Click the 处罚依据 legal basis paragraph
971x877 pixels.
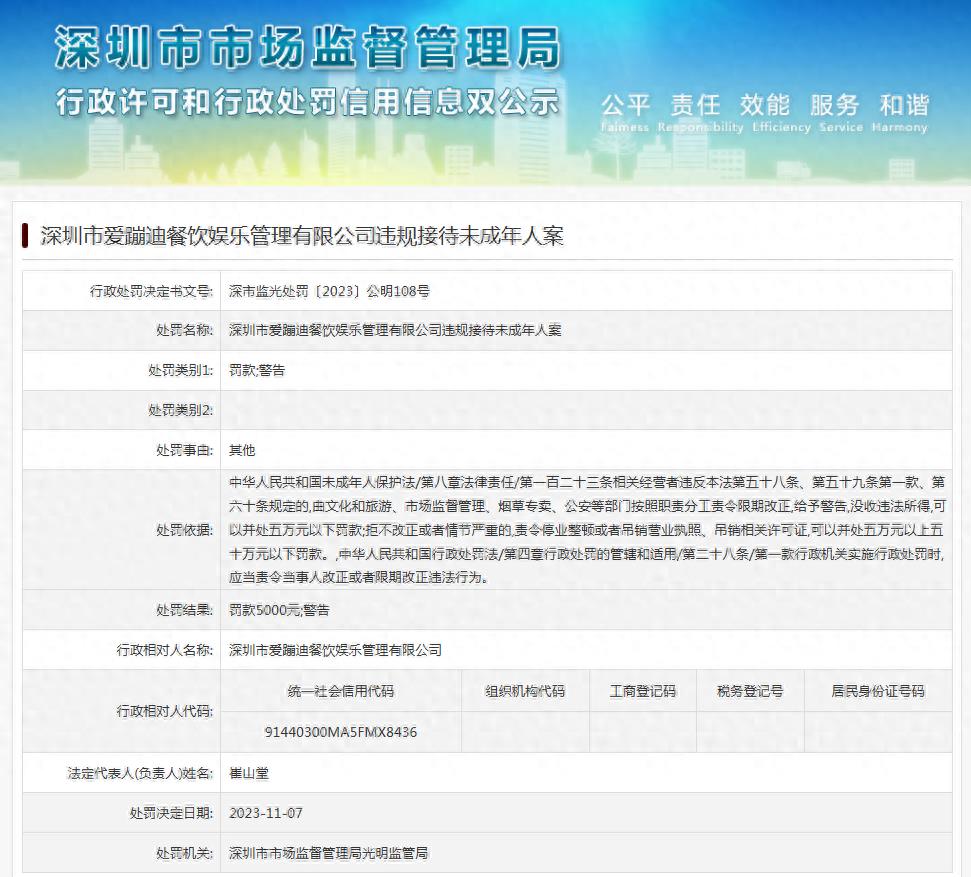point(586,530)
